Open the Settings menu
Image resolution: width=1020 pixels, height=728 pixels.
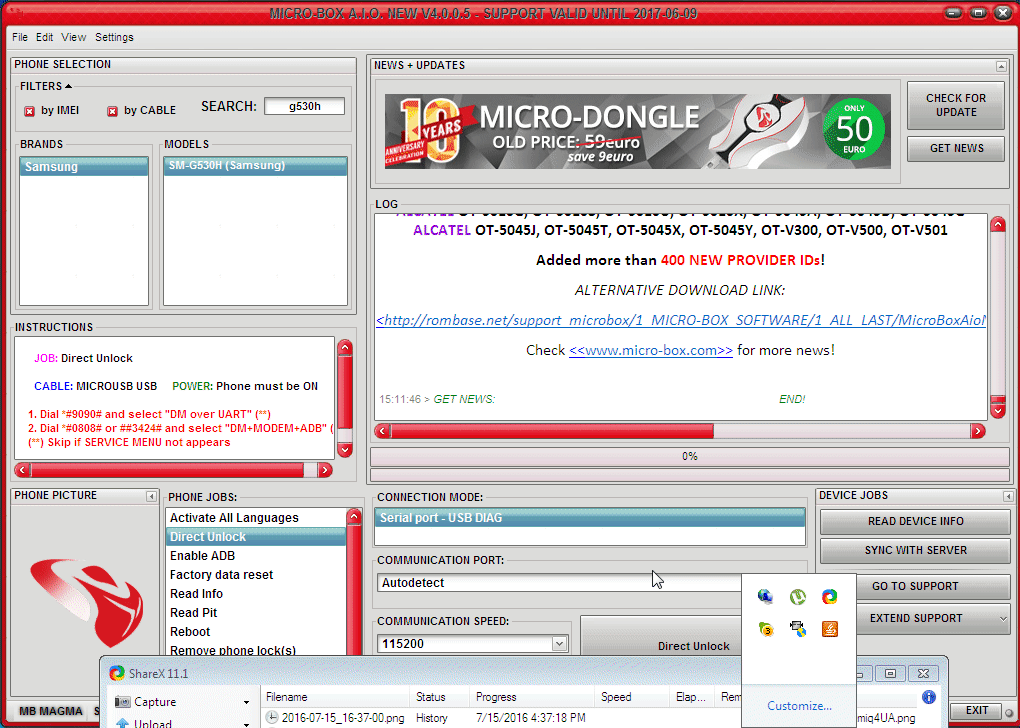point(114,37)
